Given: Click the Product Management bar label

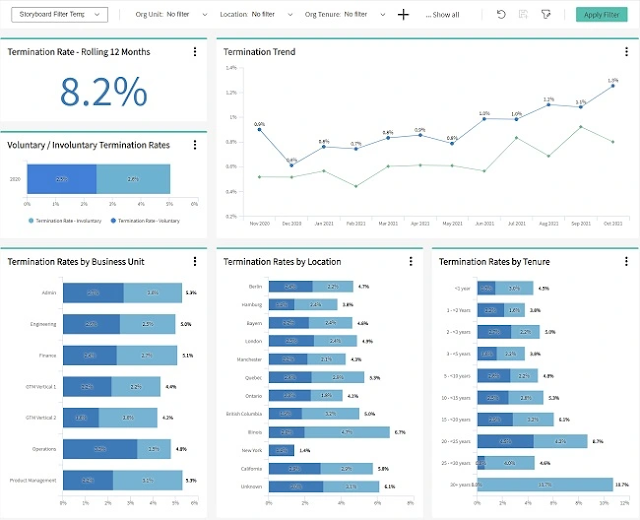Looking at the screenshot, I should coord(33,480).
